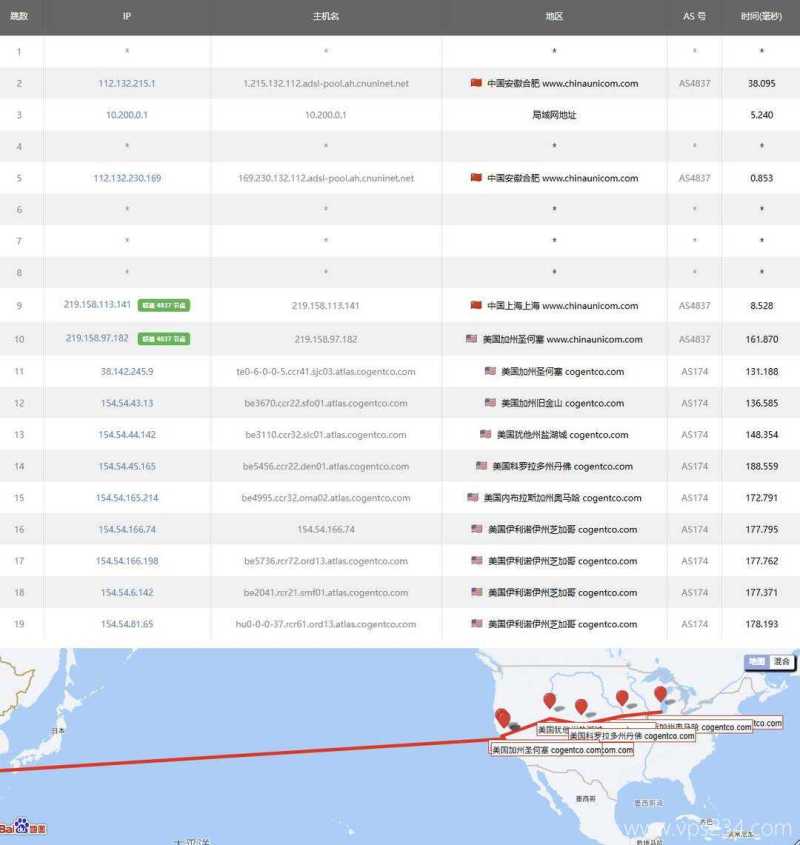
Task: Click the Omaha map pin marker
Action: 622,697
